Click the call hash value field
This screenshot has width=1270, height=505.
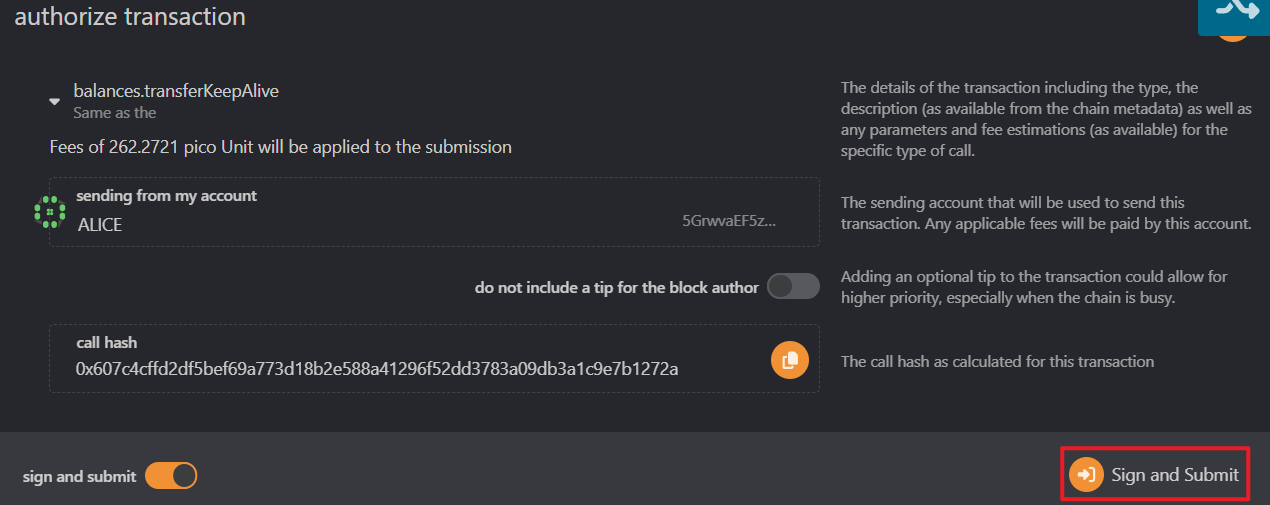pos(377,369)
